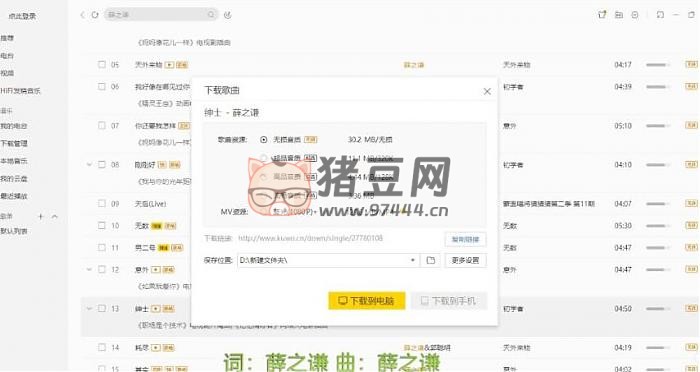
Task: Click the popularity bar of song 05
Action: [x=658, y=65]
